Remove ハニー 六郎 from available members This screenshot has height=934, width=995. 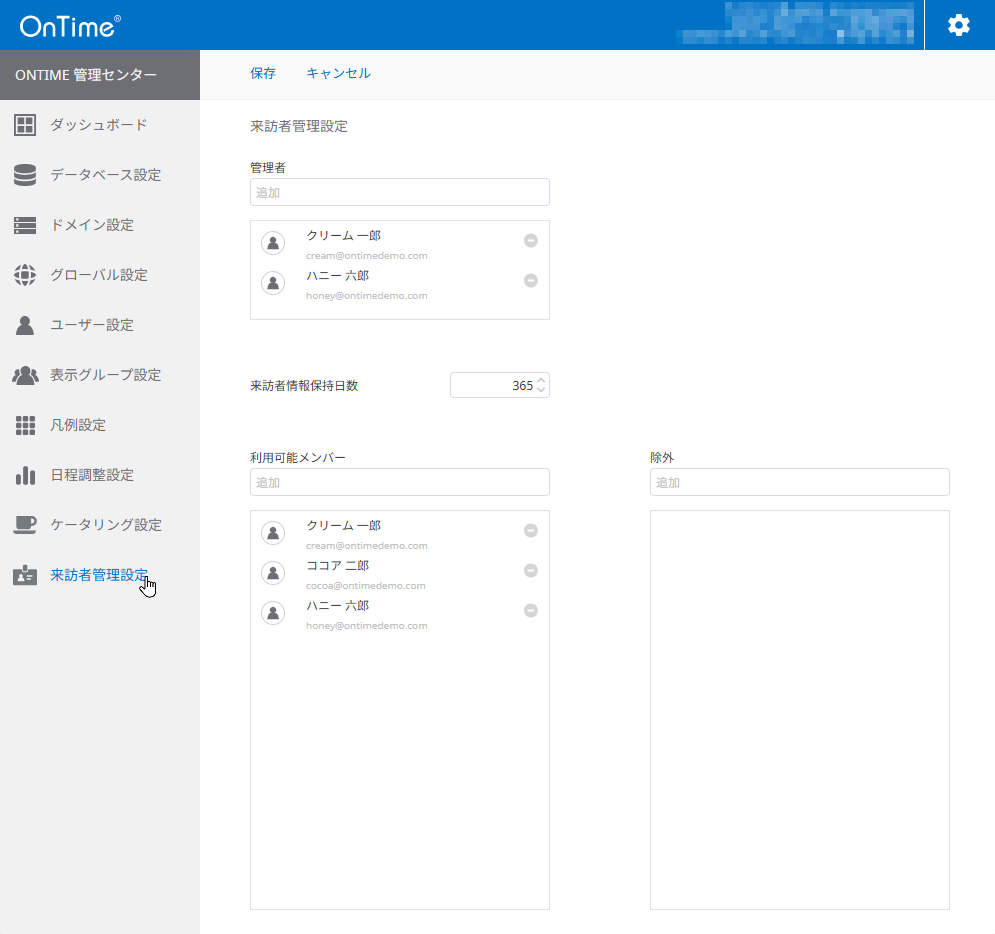(530, 610)
